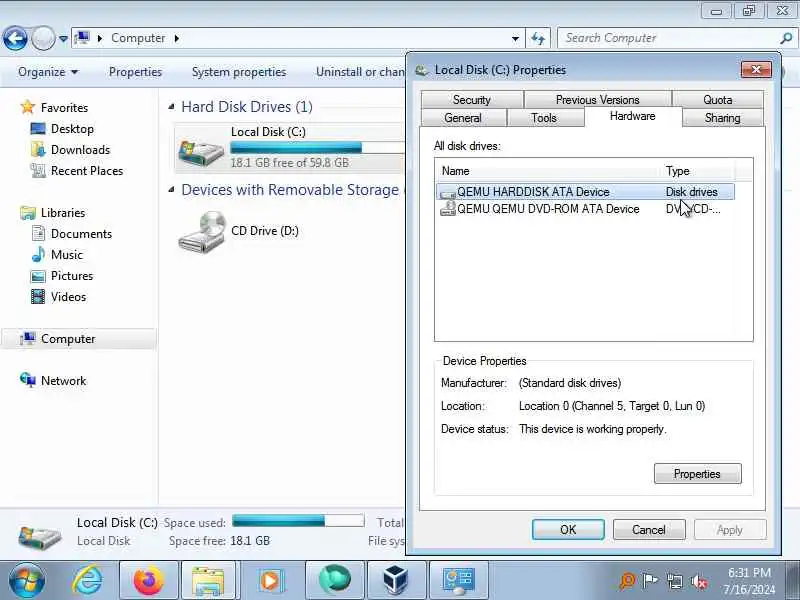Close the Local Disk (C:) Properties dialog
Image resolution: width=800 pixels, height=600 pixels.
point(756,70)
